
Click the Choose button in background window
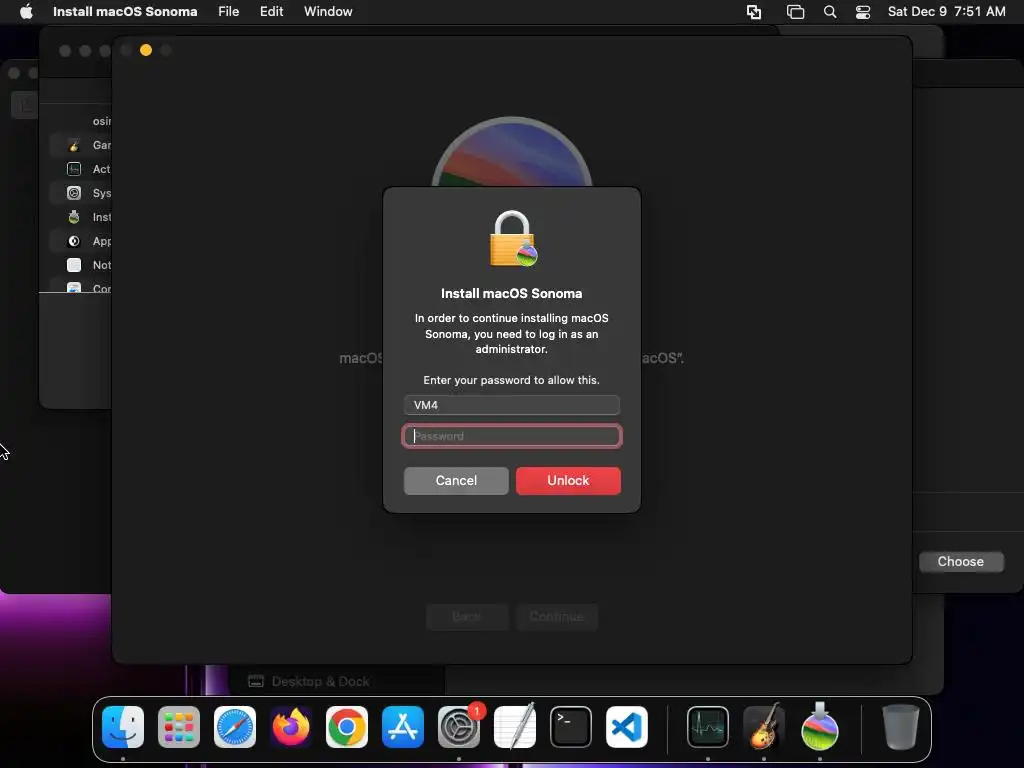point(961,562)
